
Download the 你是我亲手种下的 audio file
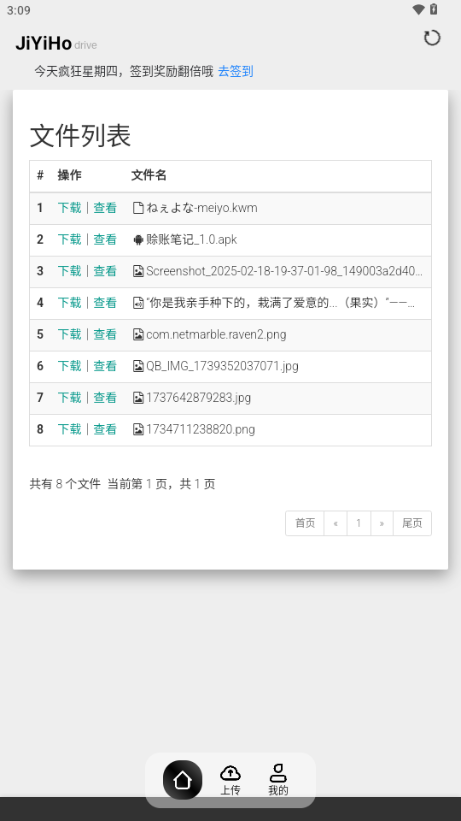click(x=69, y=303)
